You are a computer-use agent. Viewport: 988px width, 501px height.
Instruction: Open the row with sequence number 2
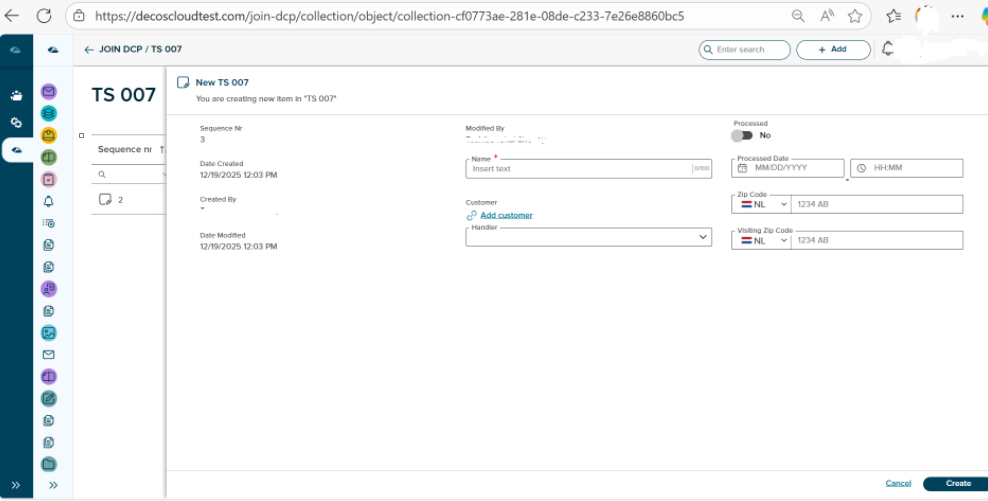tap(120, 200)
